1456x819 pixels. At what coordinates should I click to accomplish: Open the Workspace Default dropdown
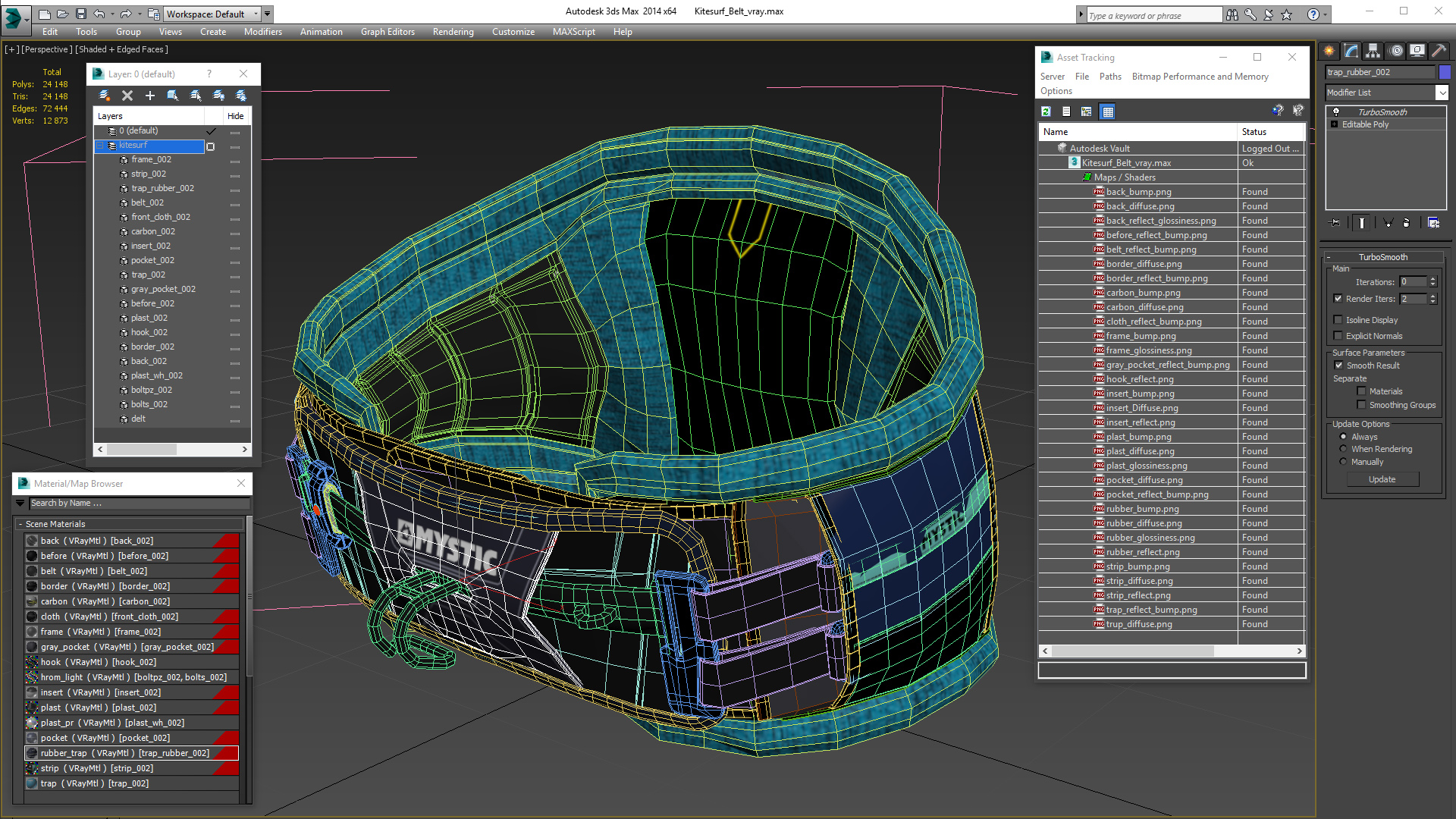pos(212,14)
